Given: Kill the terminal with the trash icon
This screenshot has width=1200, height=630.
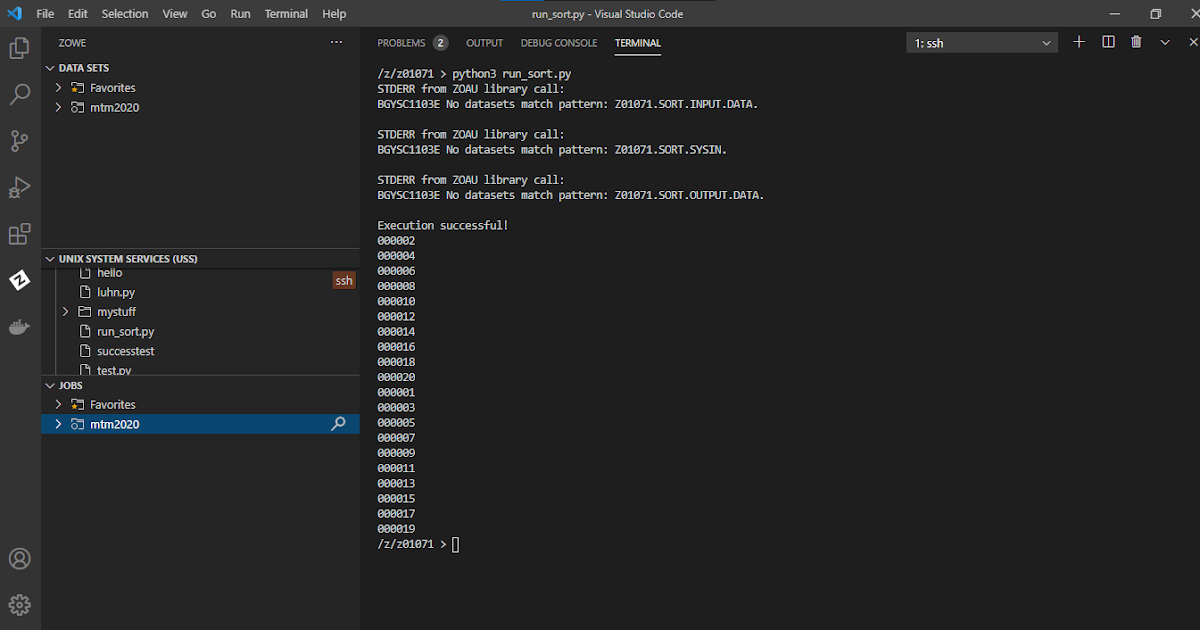Looking at the screenshot, I should coord(1140,42).
